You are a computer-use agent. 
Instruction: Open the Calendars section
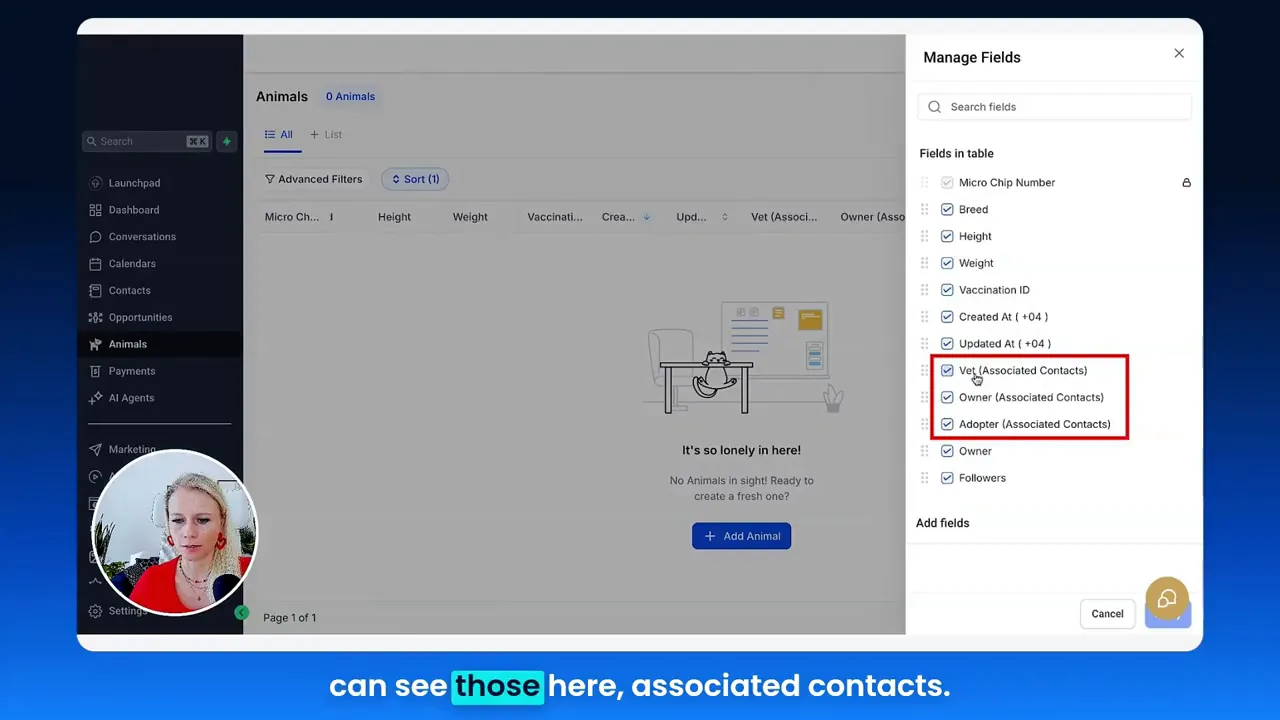[132, 263]
